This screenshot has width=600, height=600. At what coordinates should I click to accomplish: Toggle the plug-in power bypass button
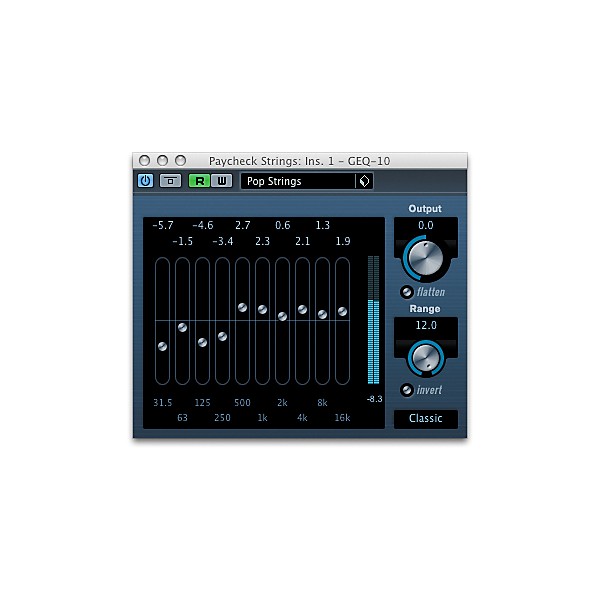point(145,181)
